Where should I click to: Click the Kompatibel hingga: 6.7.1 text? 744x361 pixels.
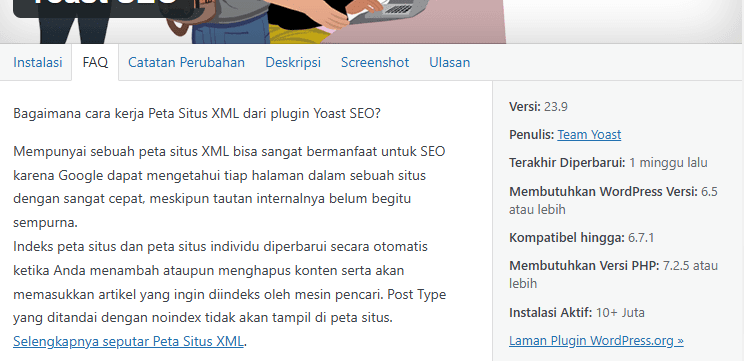(x=581, y=238)
